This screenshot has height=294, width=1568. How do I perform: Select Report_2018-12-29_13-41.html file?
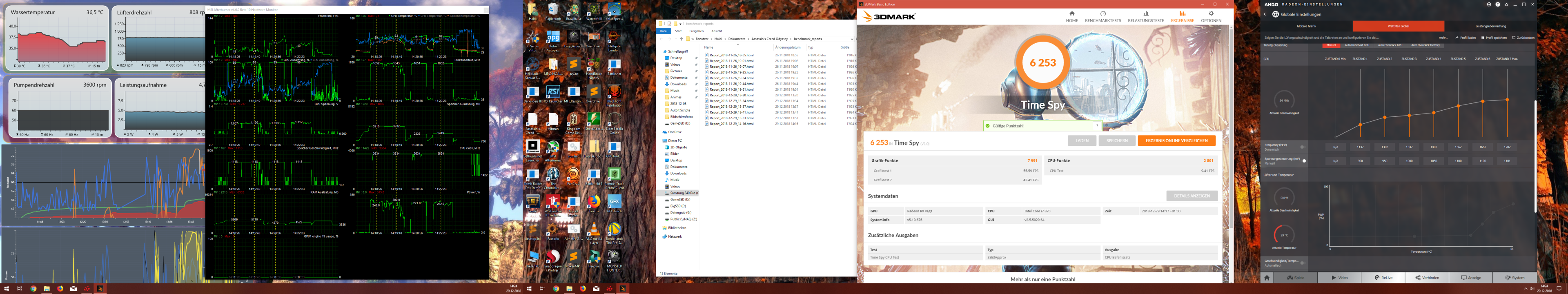click(731, 112)
